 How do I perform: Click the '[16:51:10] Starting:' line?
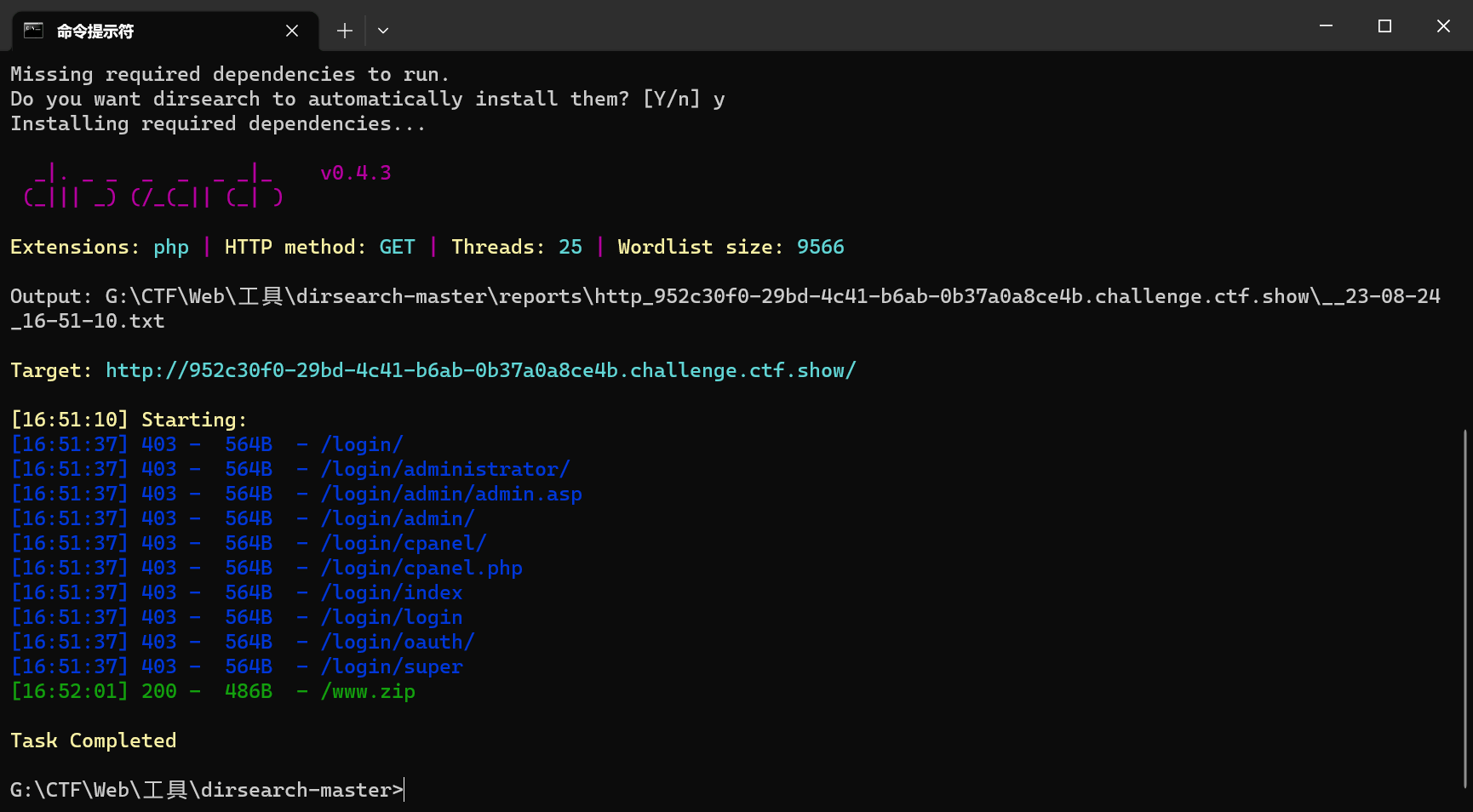129,420
